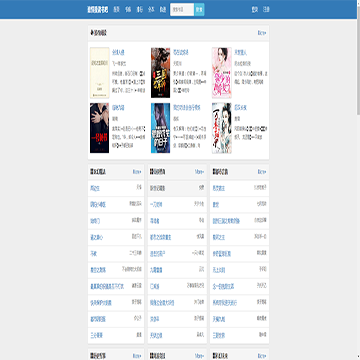Open More+ in the bottom-right partially visible panel
360x360 pixels.
pyautogui.click(x=262, y=356)
